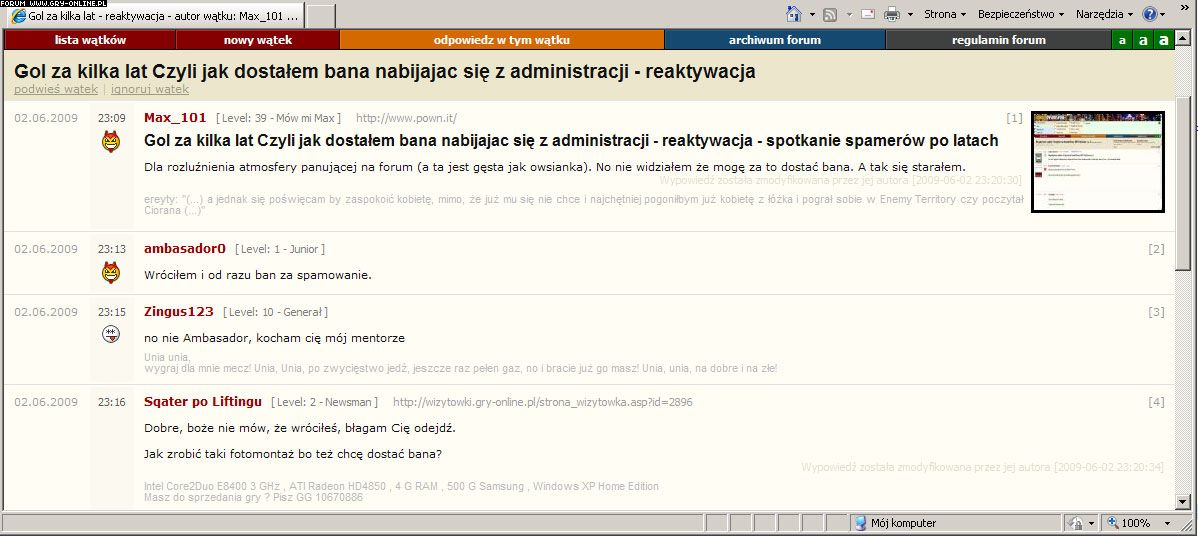1198x536 pixels.
Task: Click the read mail envelope icon
Action: pos(866,14)
